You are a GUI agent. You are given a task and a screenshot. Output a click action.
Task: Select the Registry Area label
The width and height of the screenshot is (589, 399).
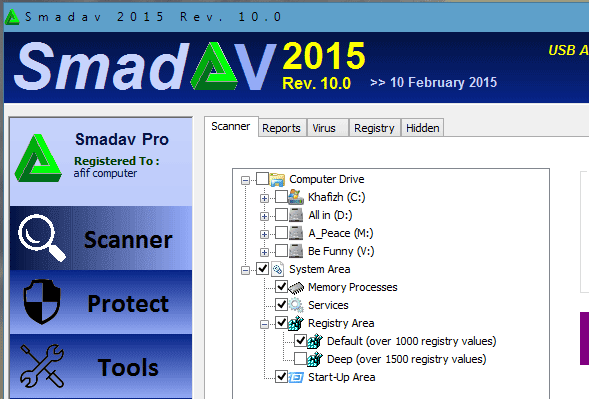(341, 323)
